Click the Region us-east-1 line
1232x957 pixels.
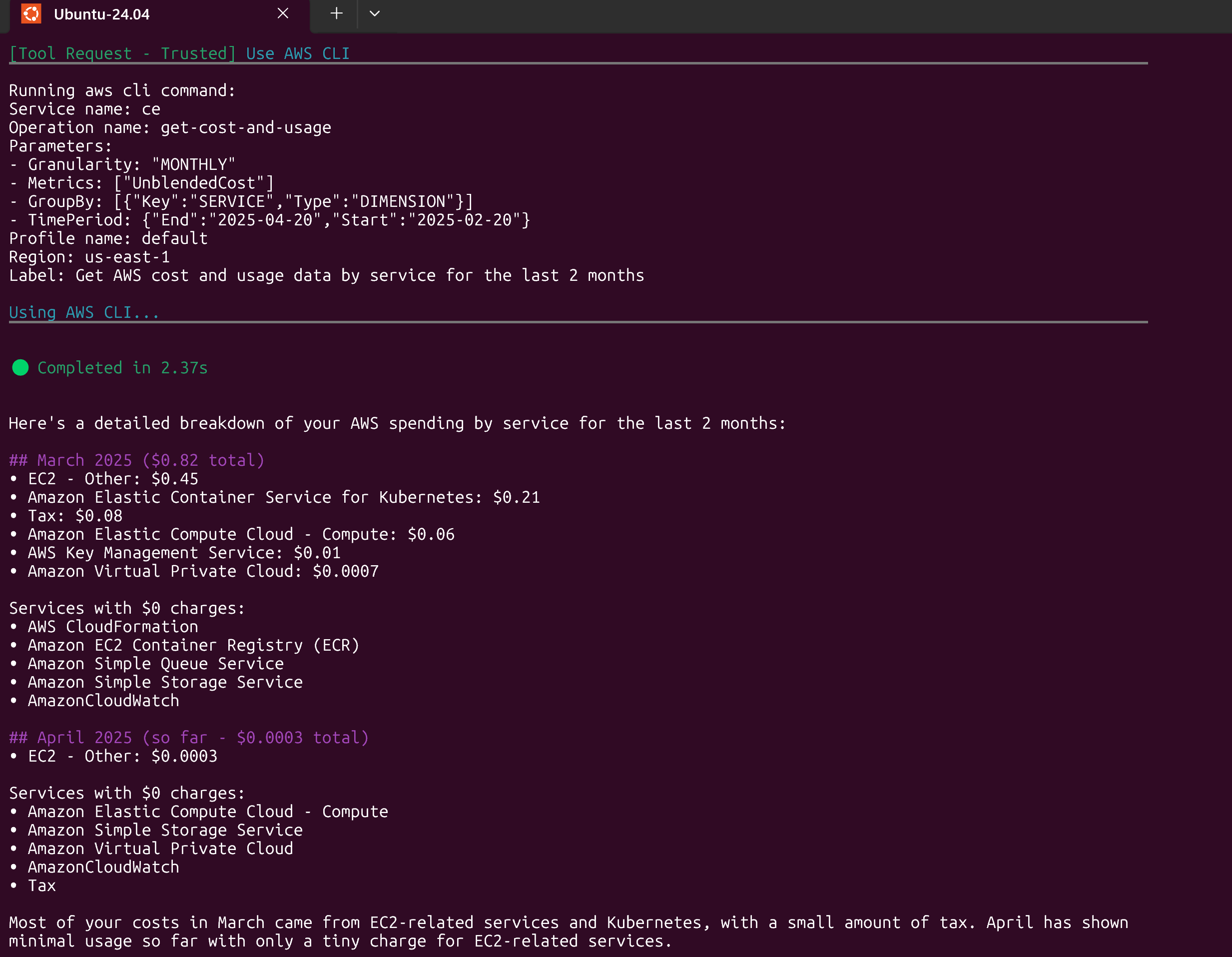(89, 257)
